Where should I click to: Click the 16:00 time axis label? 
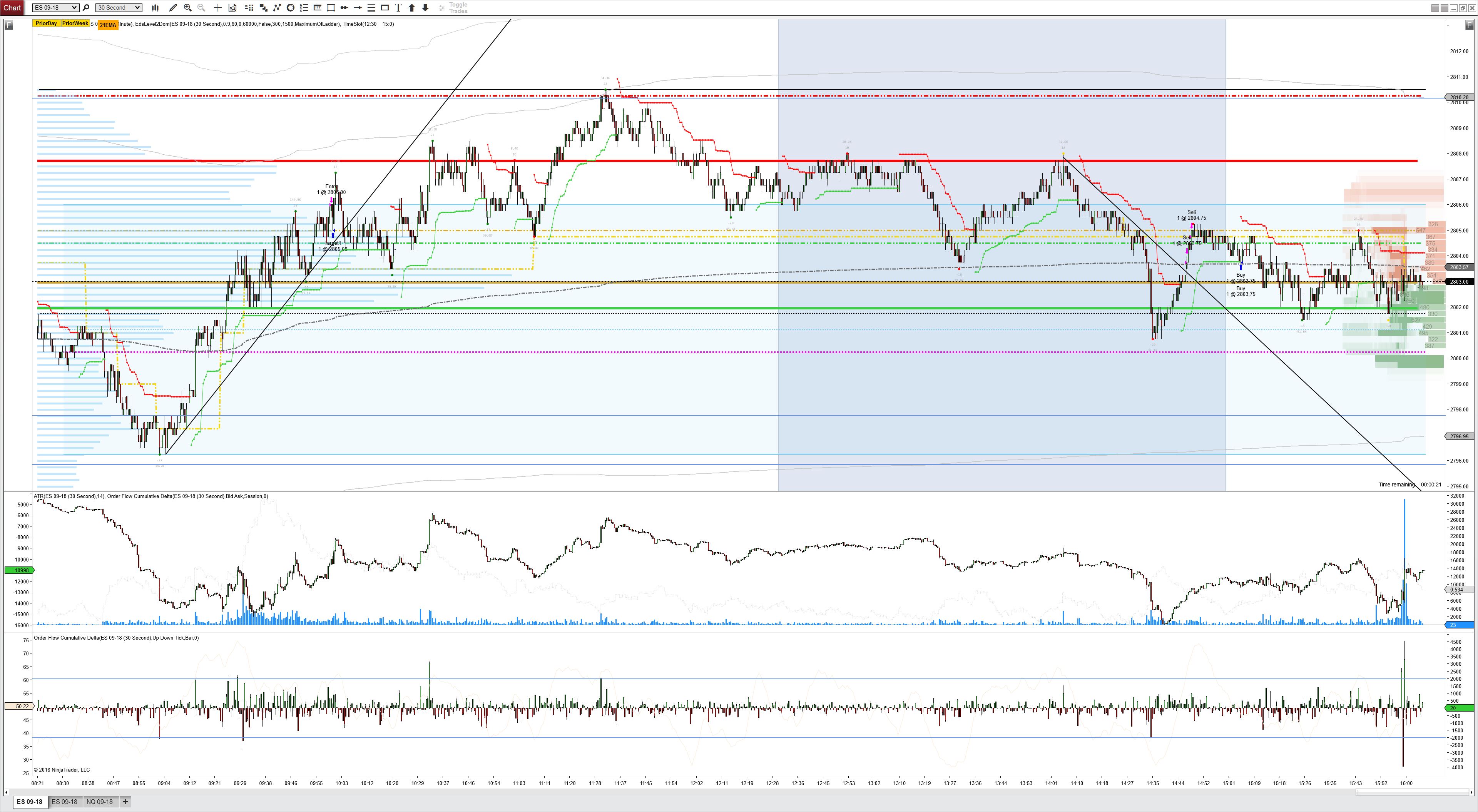point(1406,783)
